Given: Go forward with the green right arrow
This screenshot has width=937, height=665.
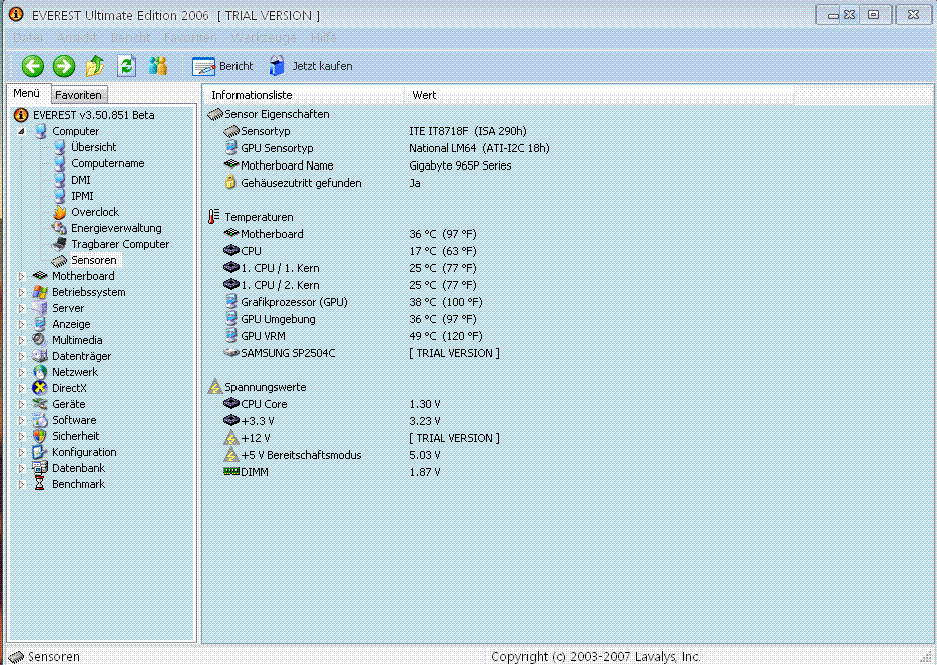Looking at the screenshot, I should click(x=64, y=66).
